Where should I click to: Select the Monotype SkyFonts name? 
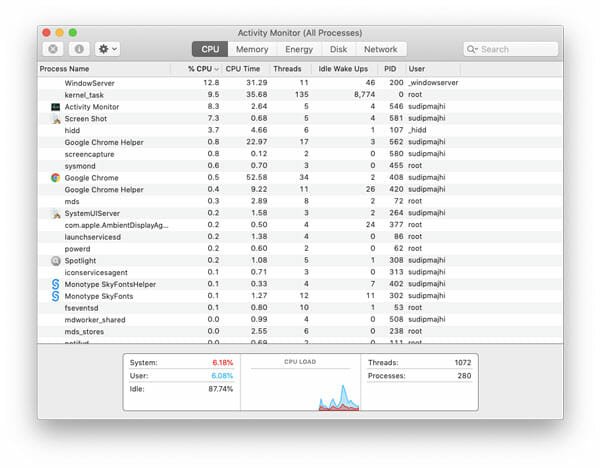point(99,296)
